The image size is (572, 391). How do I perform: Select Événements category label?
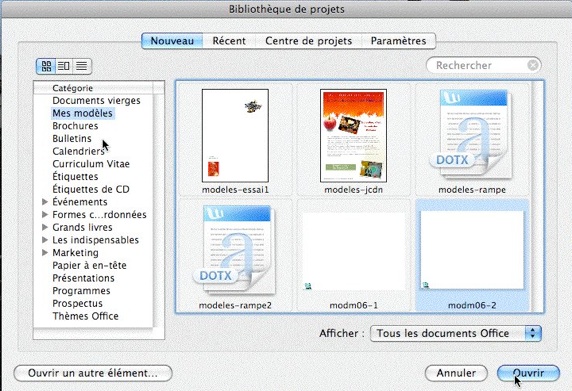click(x=80, y=202)
